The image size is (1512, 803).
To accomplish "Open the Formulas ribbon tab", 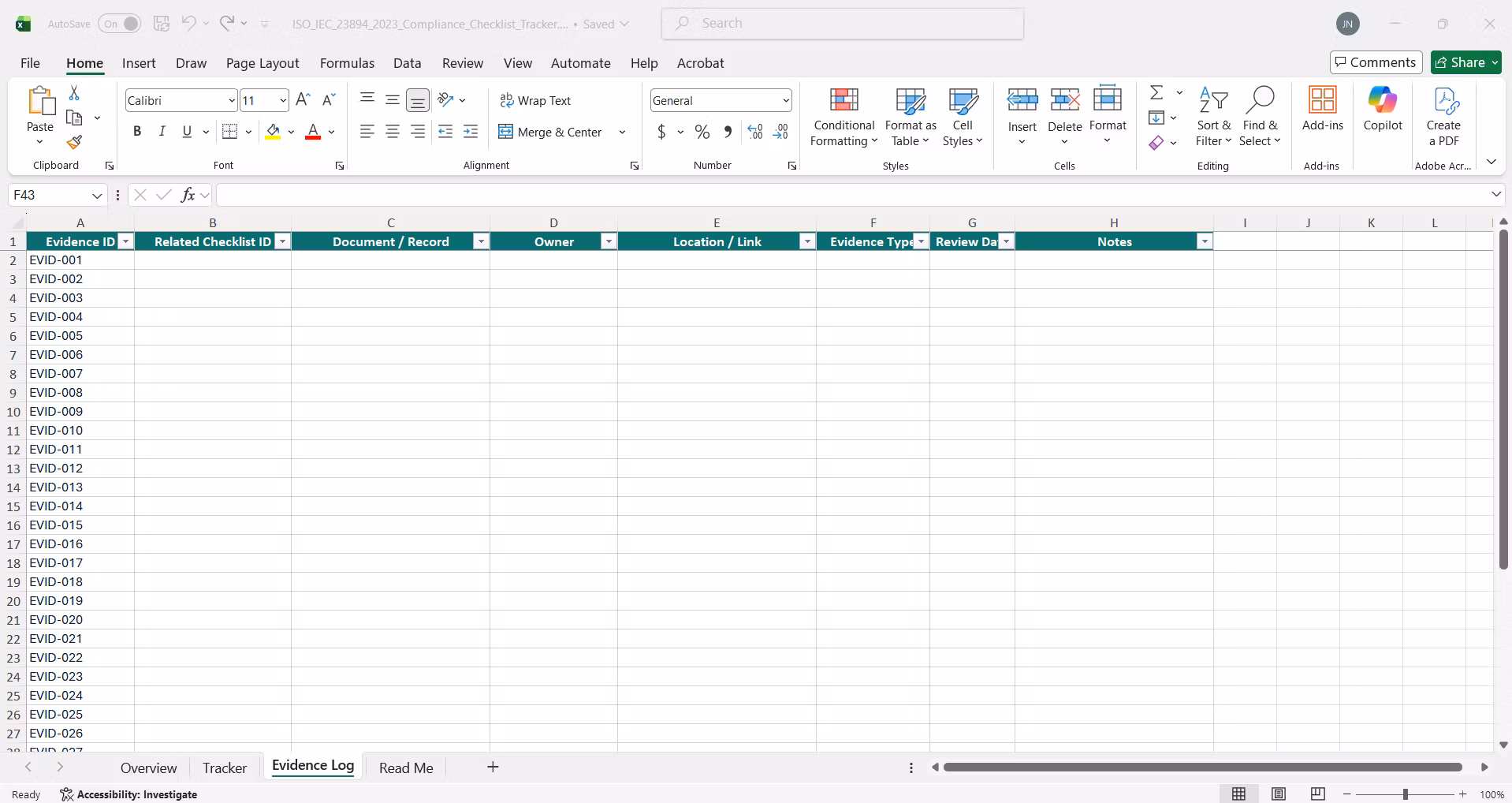I will (x=347, y=63).
